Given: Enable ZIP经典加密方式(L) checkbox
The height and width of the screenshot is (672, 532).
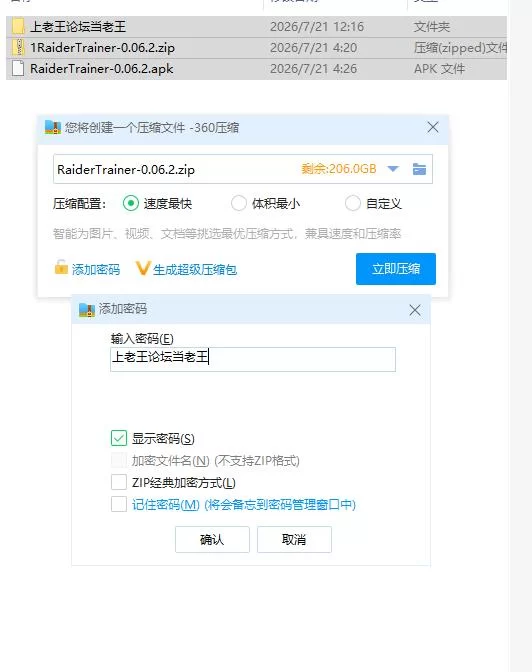Looking at the screenshot, I should click(x=119, y=482).
